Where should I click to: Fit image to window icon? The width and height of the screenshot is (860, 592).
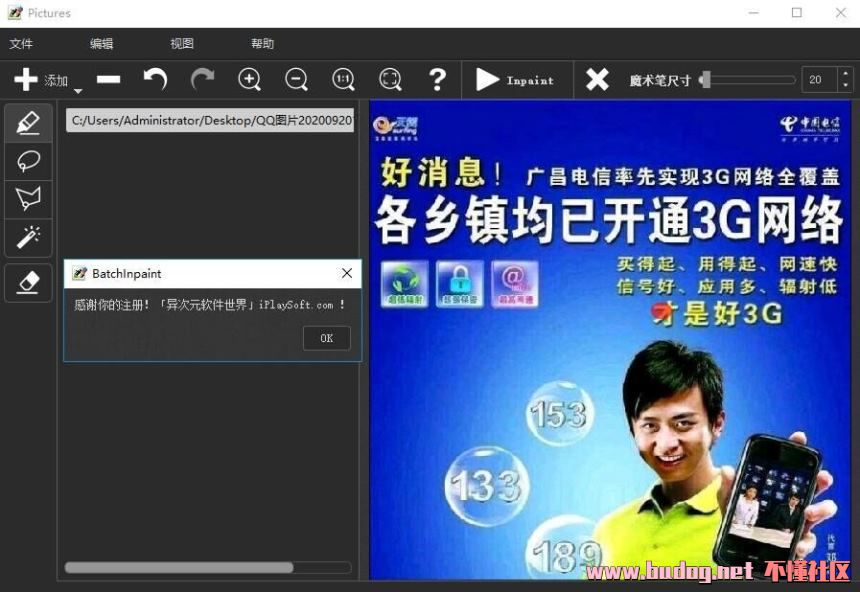(x=390, y=80)
